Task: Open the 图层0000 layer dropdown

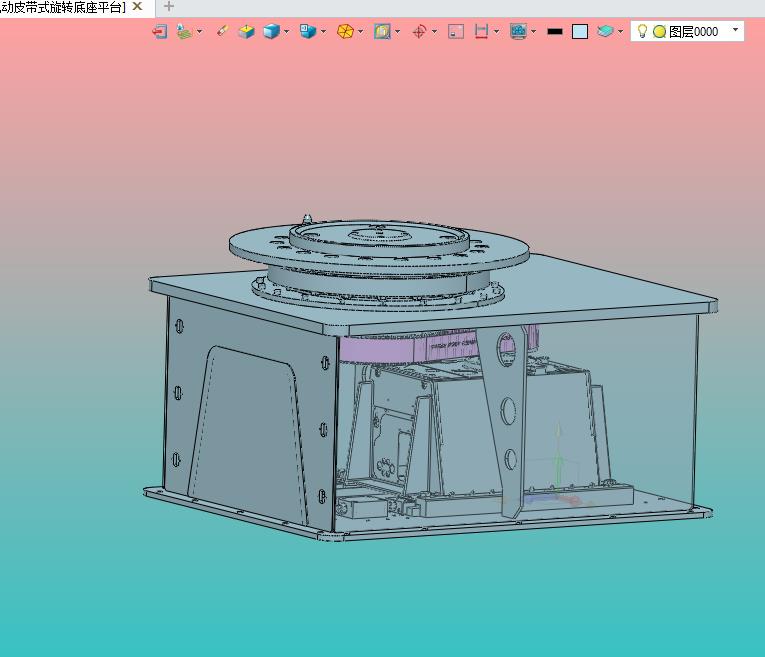Action: click(x=735, y=30)
